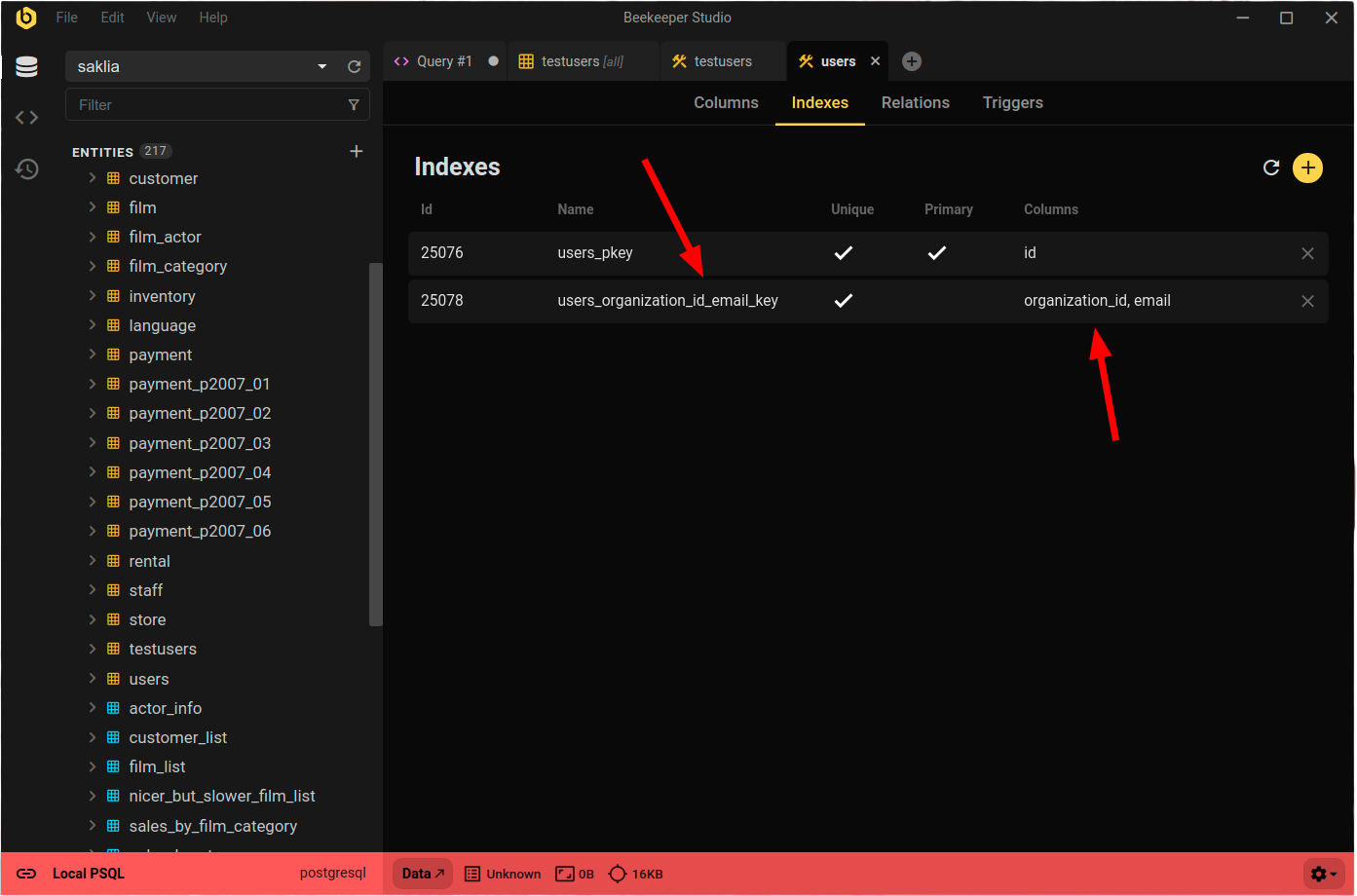Screen dimensions: 1357x896
Task: Click the entity filter funnel icon
Action: pos(354,105)
